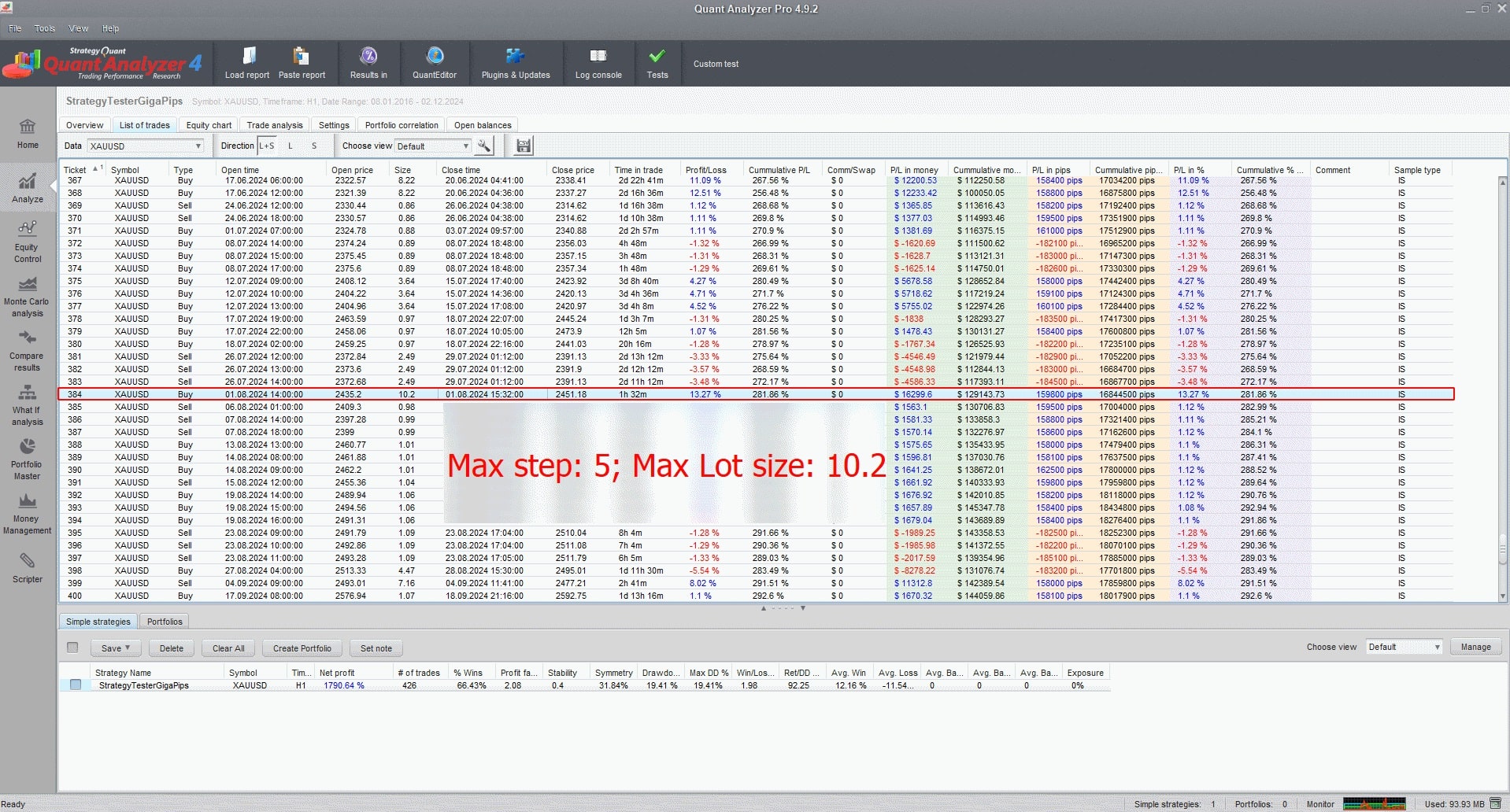Switch to Portfolio correlation tab
This screenshot has width=1510, height=812.
tap(402, 125)
